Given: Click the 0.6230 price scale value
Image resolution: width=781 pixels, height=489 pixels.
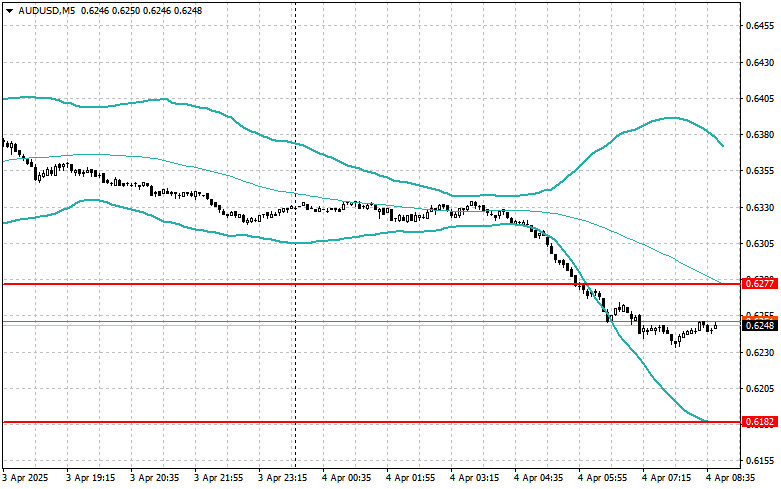Looking at the screenshot, I should (760, 353).
